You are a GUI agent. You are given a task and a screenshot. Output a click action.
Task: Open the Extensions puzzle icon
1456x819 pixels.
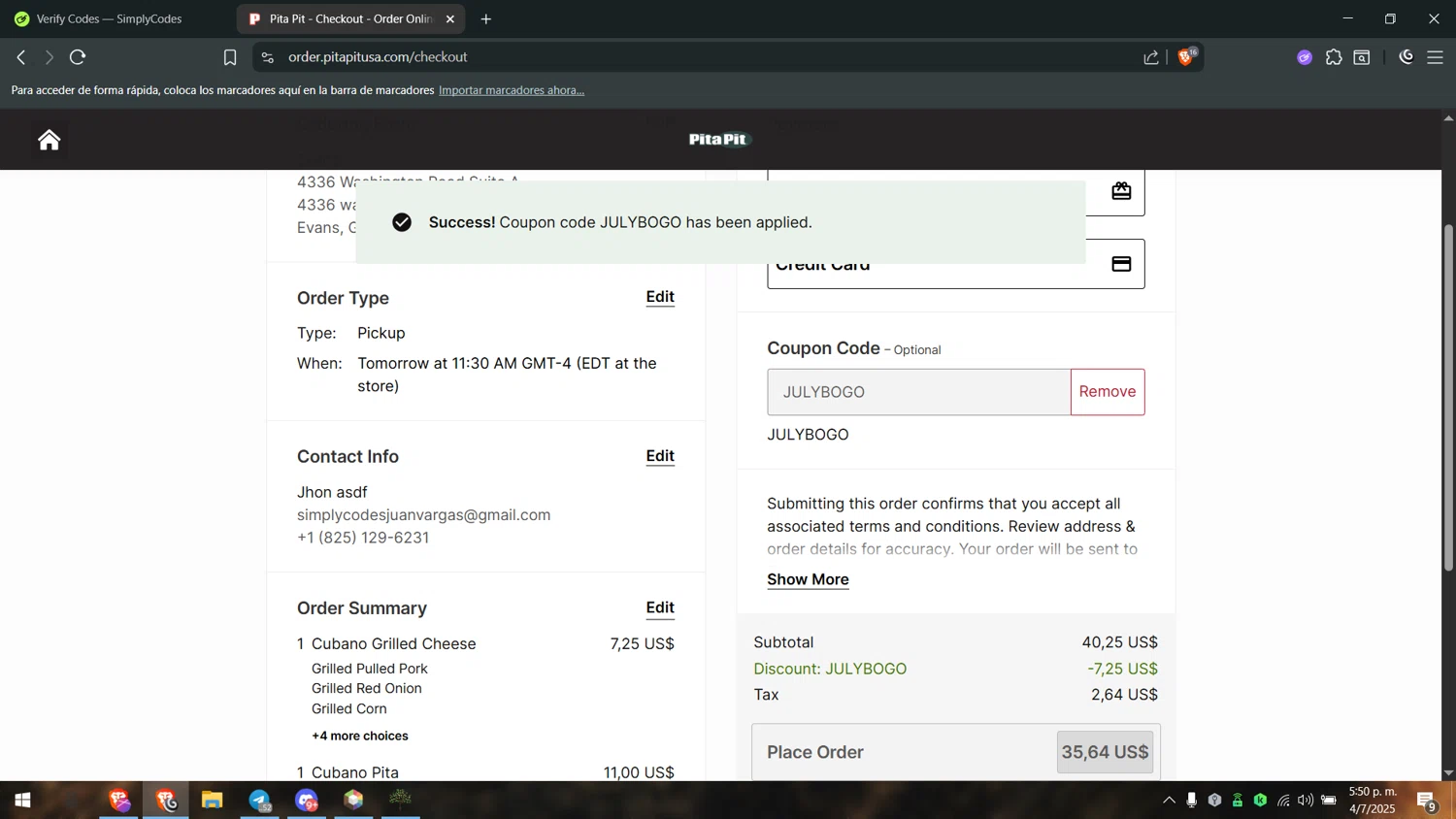[x=1334, y=57]
